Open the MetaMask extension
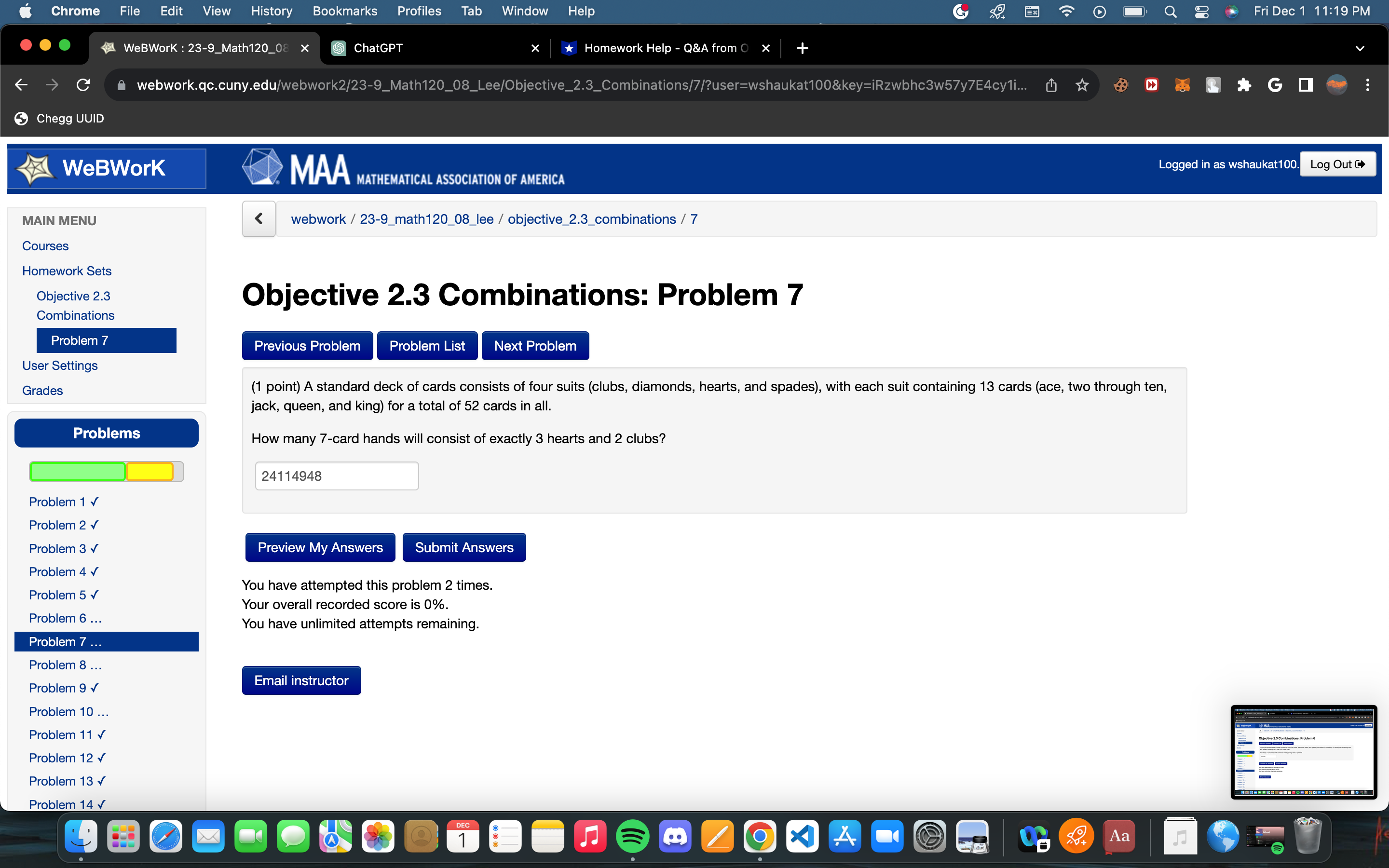Image resolution: width=1389 pixels, height=868 pixels. coord(1183,84)
